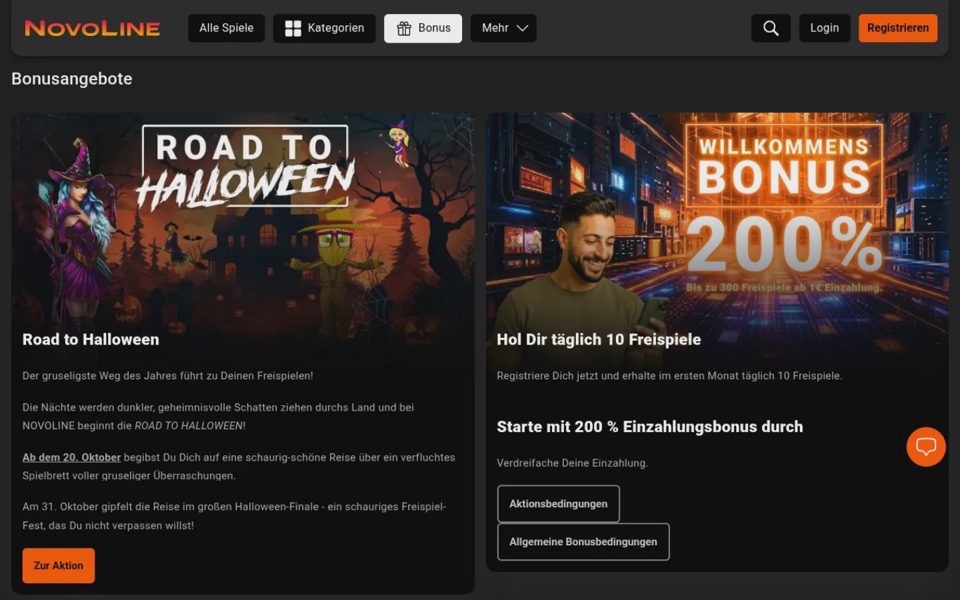Click the gift icon in Bonus tab
960x600 pixels.
404,28
